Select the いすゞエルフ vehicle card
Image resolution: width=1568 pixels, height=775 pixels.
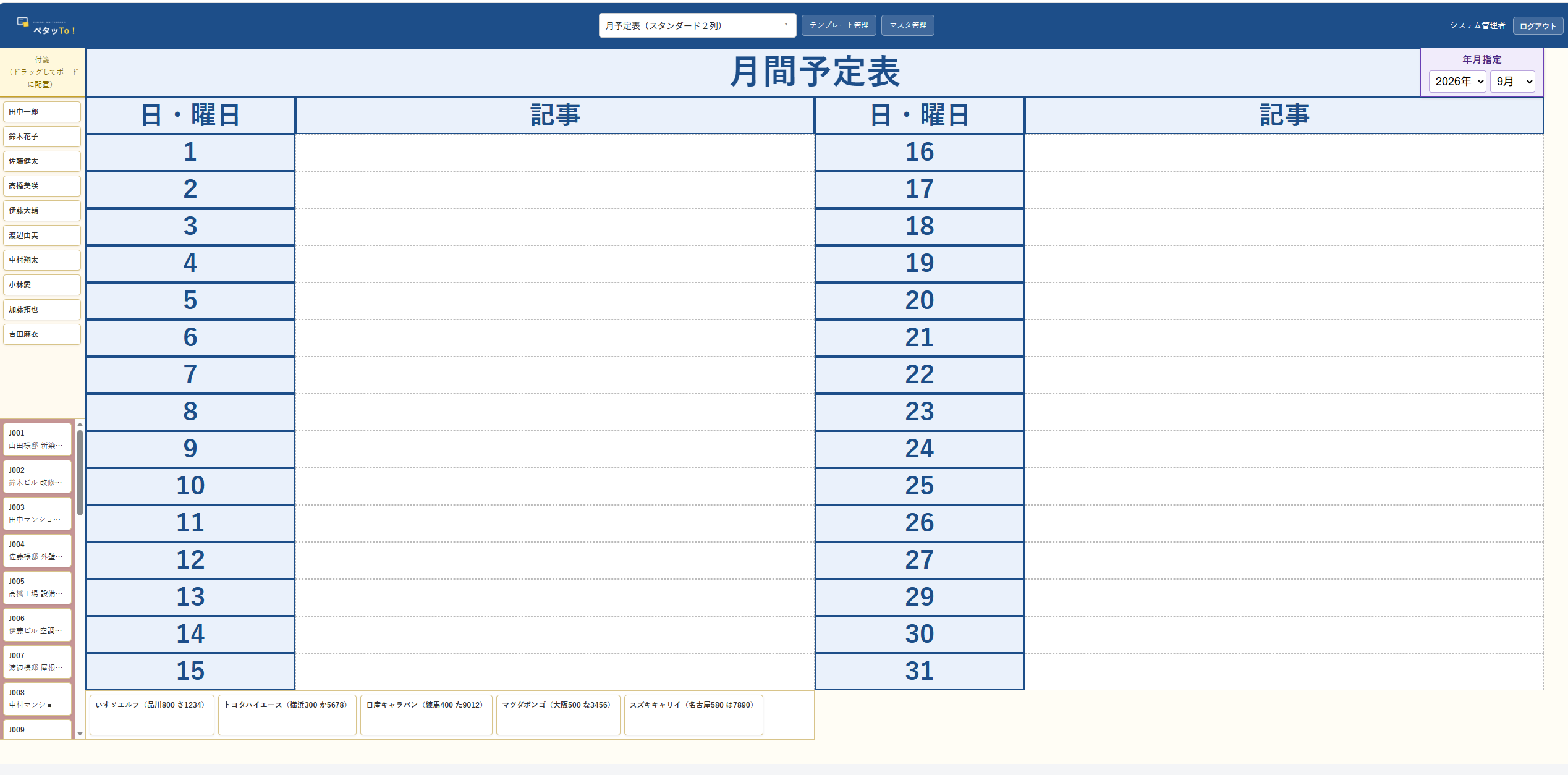click(x=152, y=715)
